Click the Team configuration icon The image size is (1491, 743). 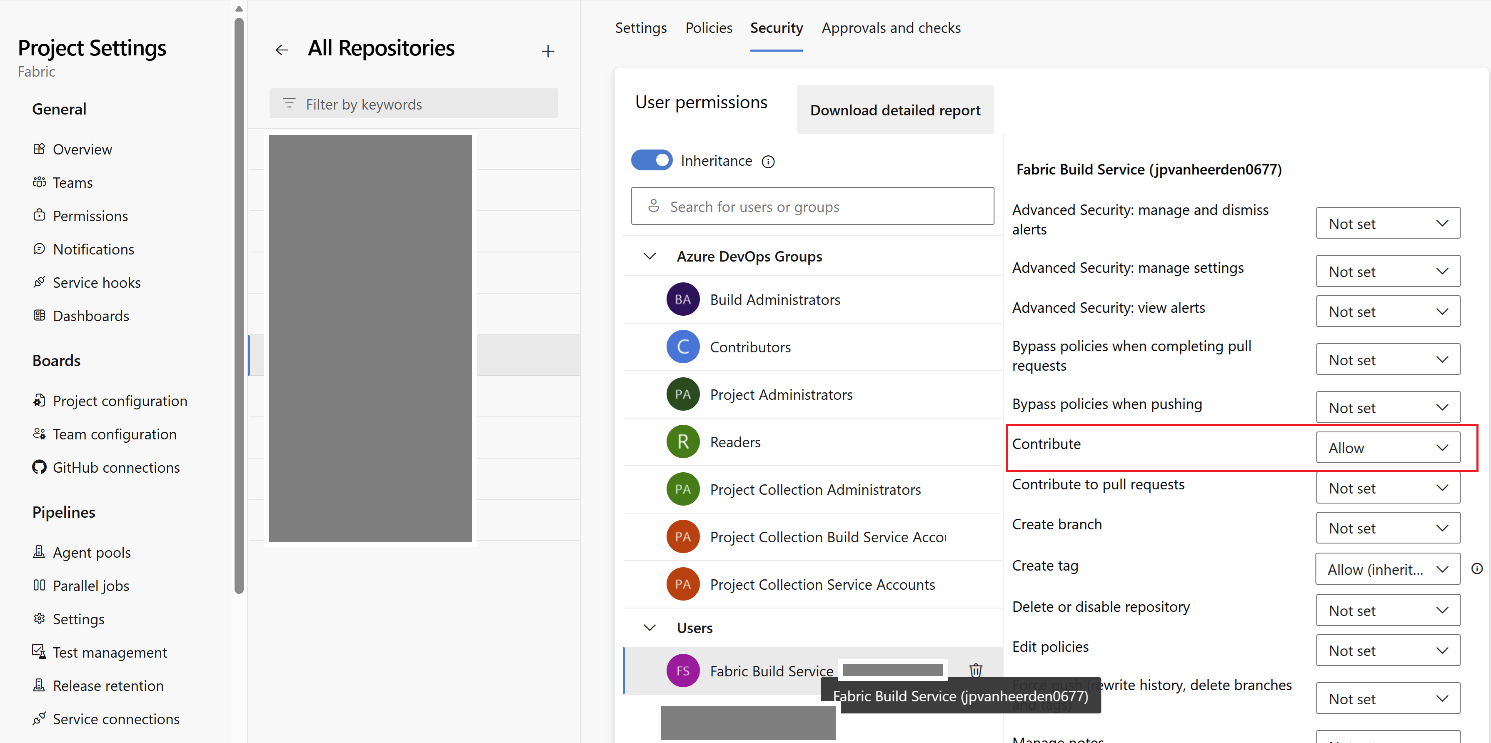pyautogui.click(x=39, y=434)
